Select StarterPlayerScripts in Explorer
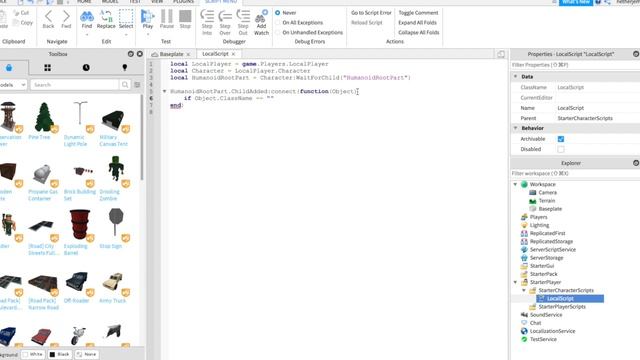Image resolution: width=640 pixels, height=360 pixels. 562,307
